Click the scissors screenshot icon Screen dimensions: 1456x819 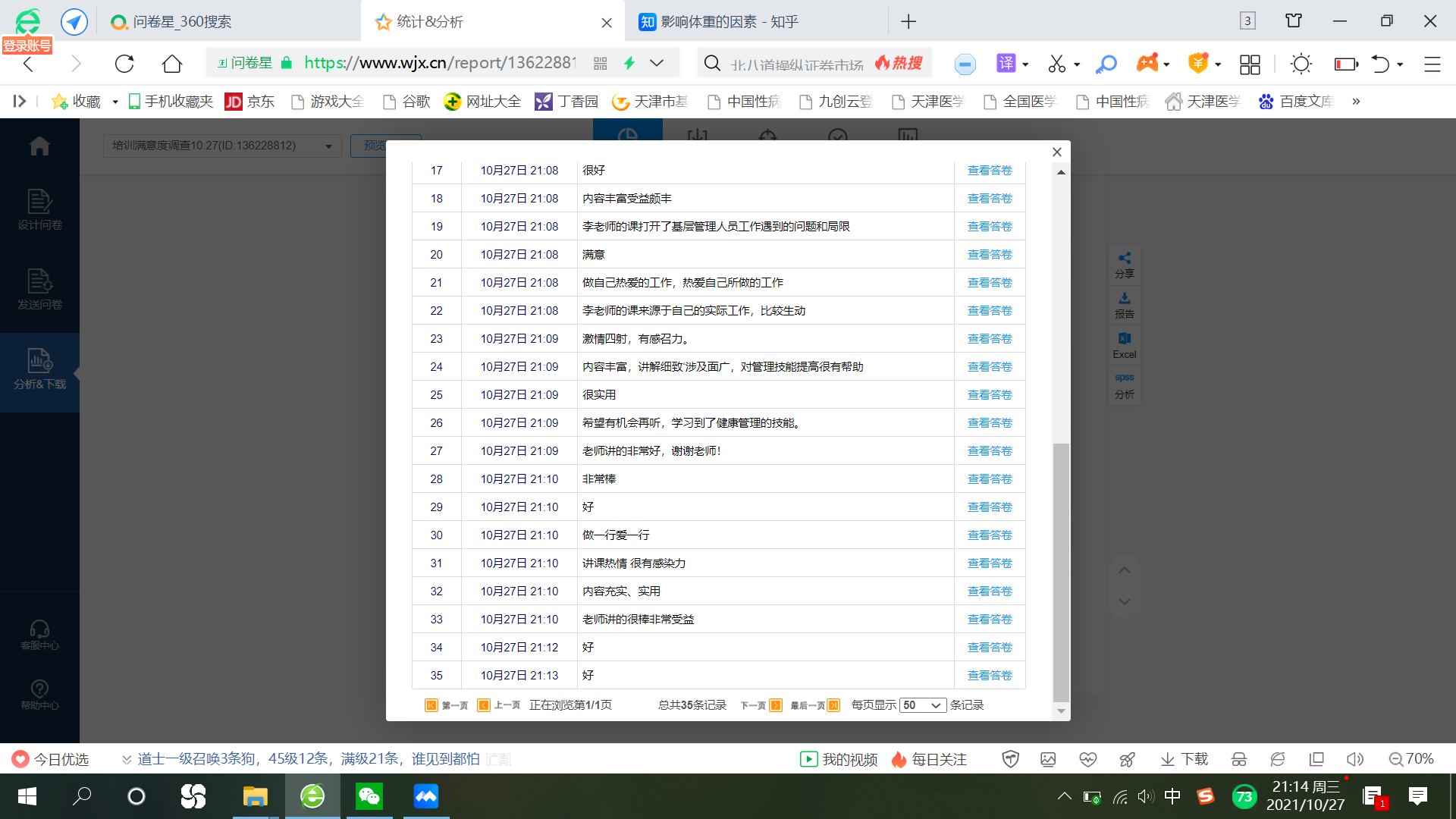pyautogui.click(x=1056, y=64)
